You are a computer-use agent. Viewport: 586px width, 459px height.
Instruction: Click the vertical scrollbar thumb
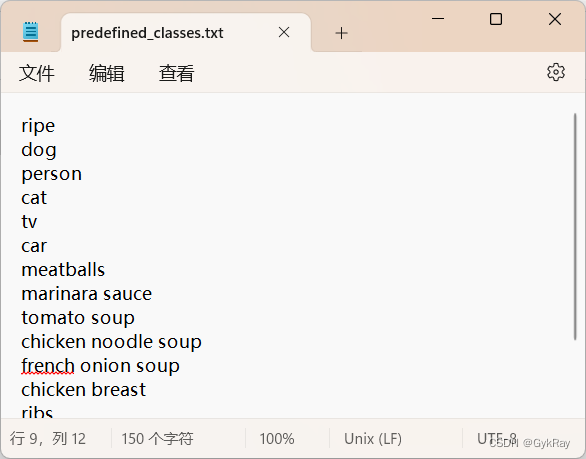(x=575, y=227)
